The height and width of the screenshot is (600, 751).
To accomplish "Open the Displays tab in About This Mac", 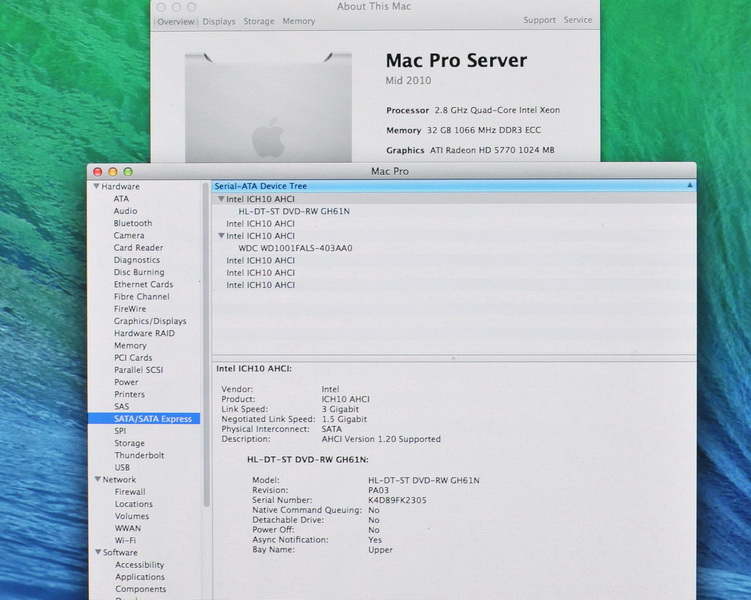I will click(x=219, y=22).
